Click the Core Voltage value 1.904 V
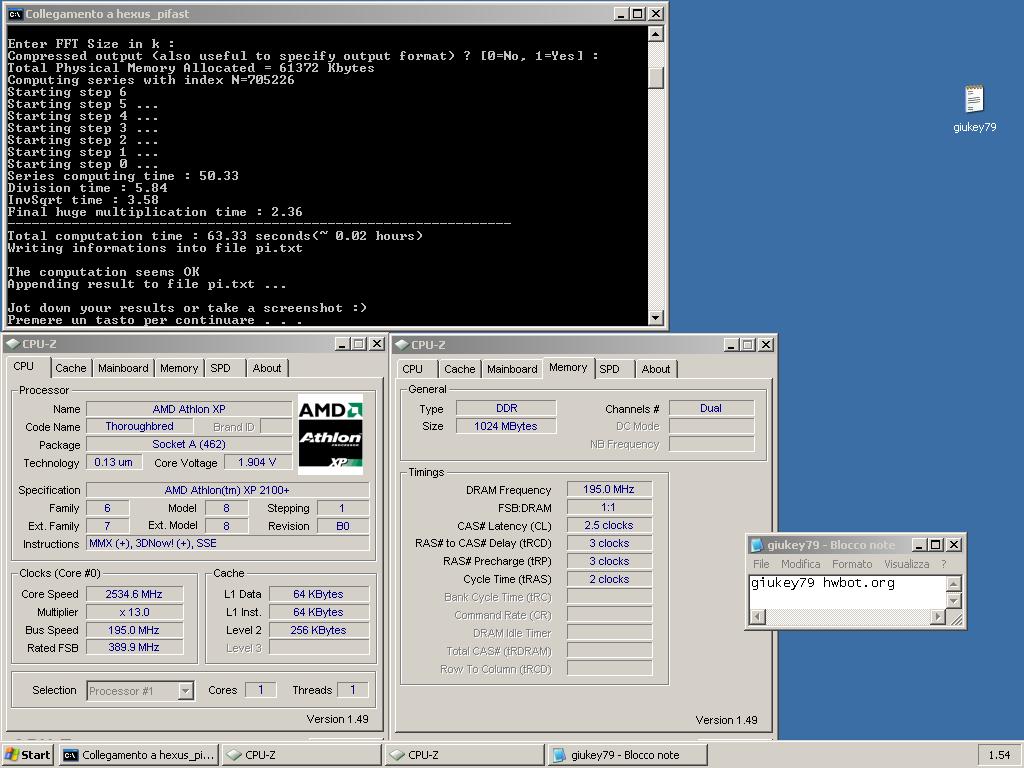Image resolution: width=1024 pixels, height=768 pixels. (x=257, y=462)
